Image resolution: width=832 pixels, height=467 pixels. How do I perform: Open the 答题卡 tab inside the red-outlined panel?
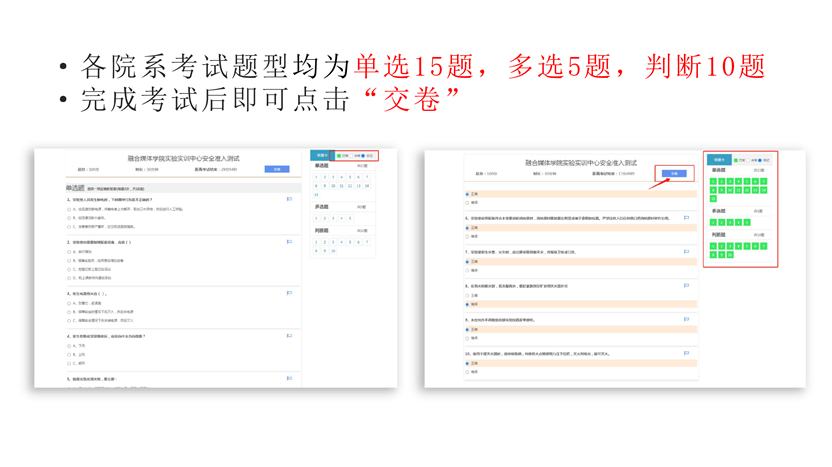719,160
